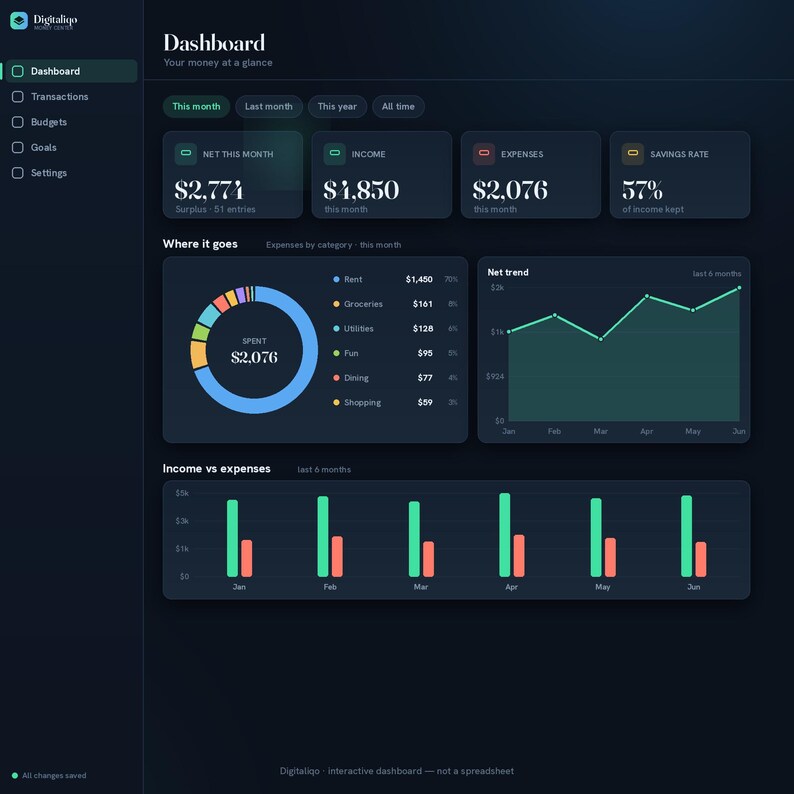
Task: Switch to the All time filter
Action: (399, 106)
